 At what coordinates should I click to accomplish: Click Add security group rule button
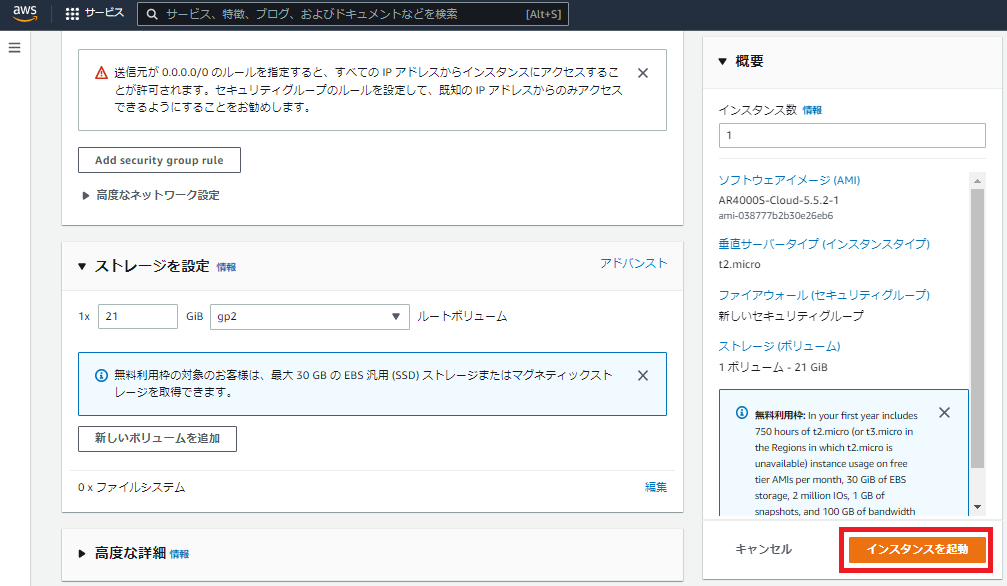[x=159, y=160]
